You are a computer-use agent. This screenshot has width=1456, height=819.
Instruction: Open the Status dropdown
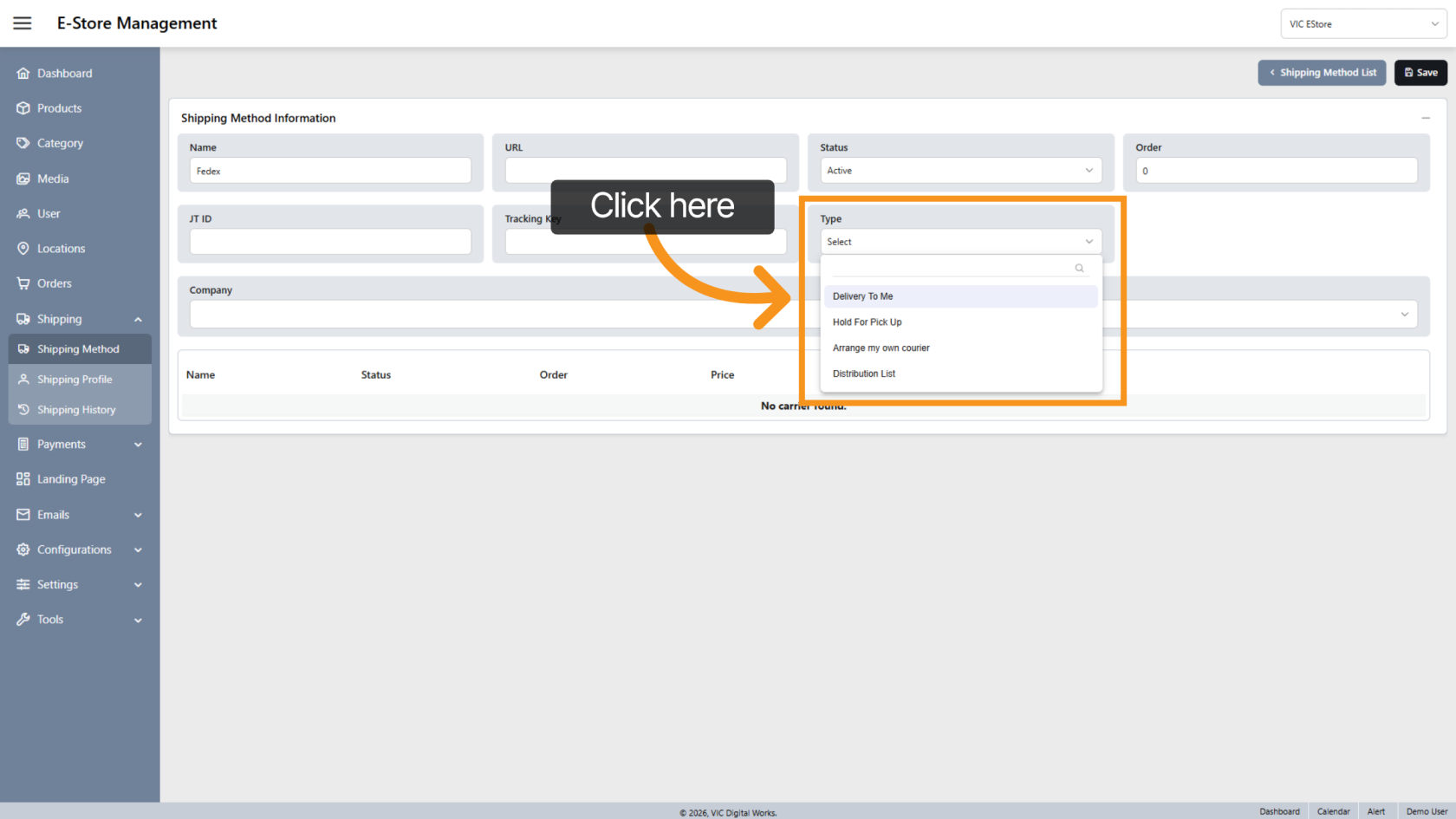tap(960, 171)
